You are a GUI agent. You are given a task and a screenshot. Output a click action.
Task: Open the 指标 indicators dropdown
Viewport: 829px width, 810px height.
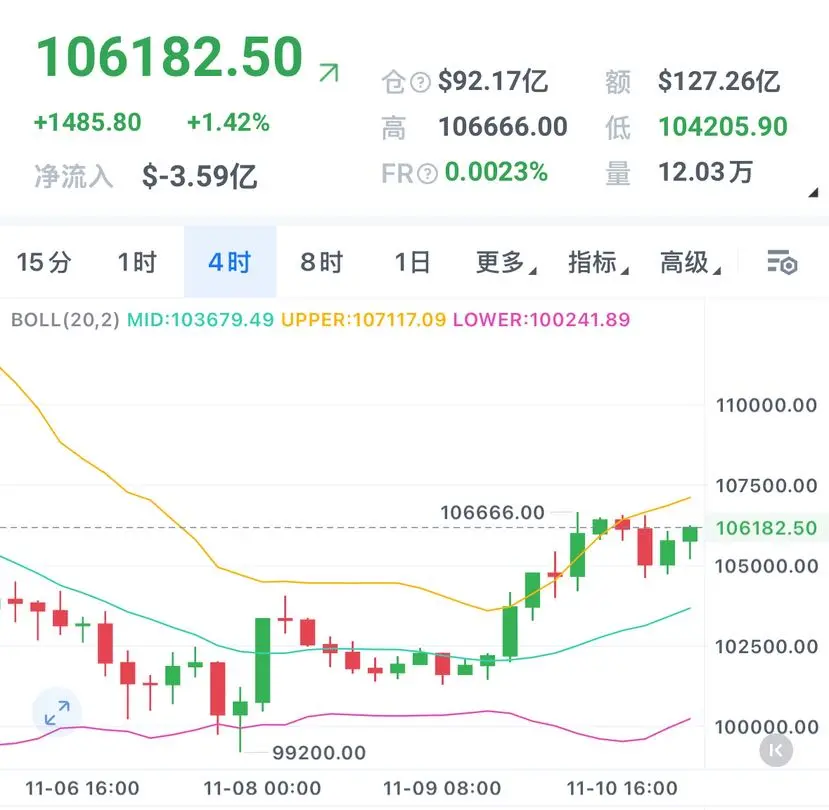click(598, 262)
